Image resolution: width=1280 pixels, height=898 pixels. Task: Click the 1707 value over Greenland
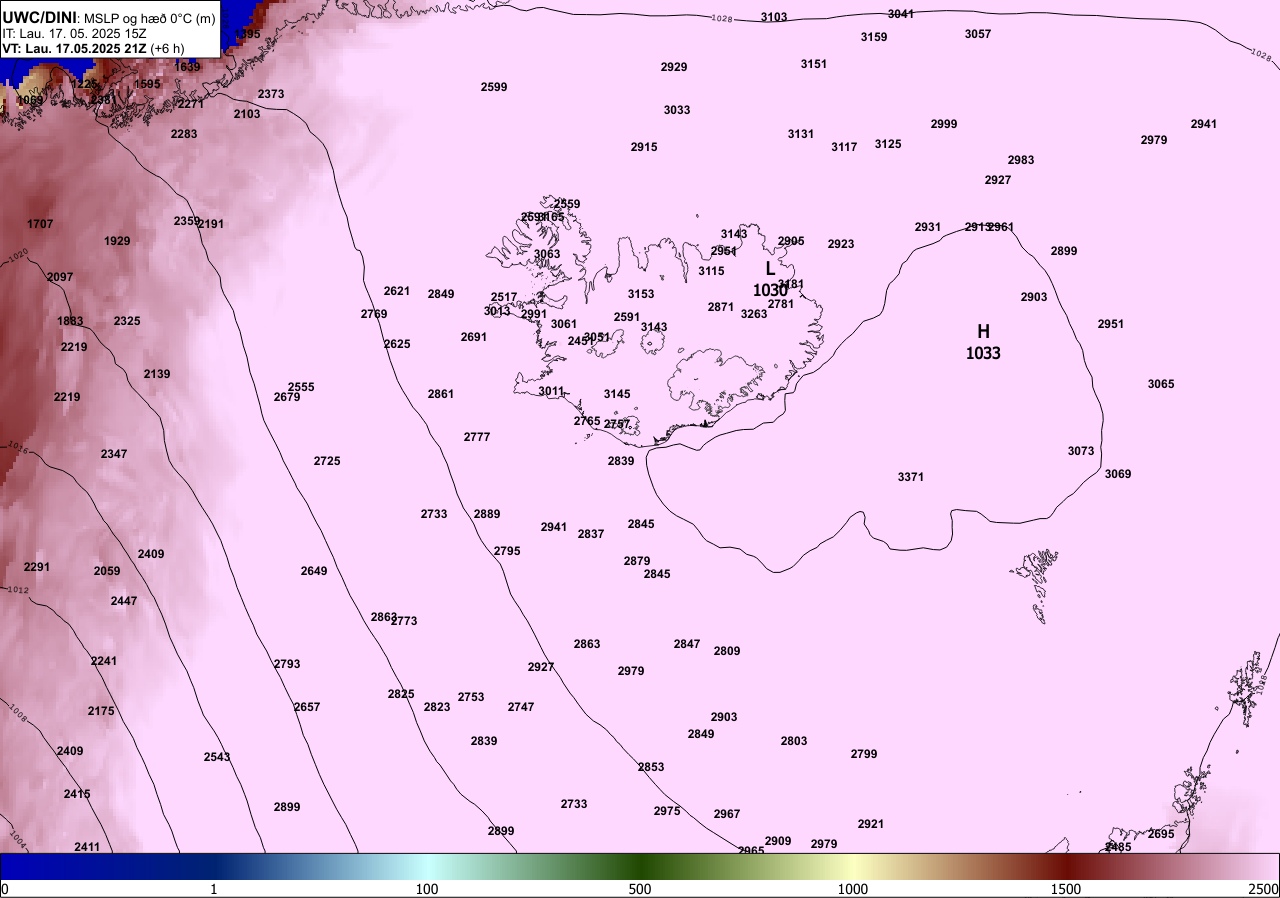41,224
